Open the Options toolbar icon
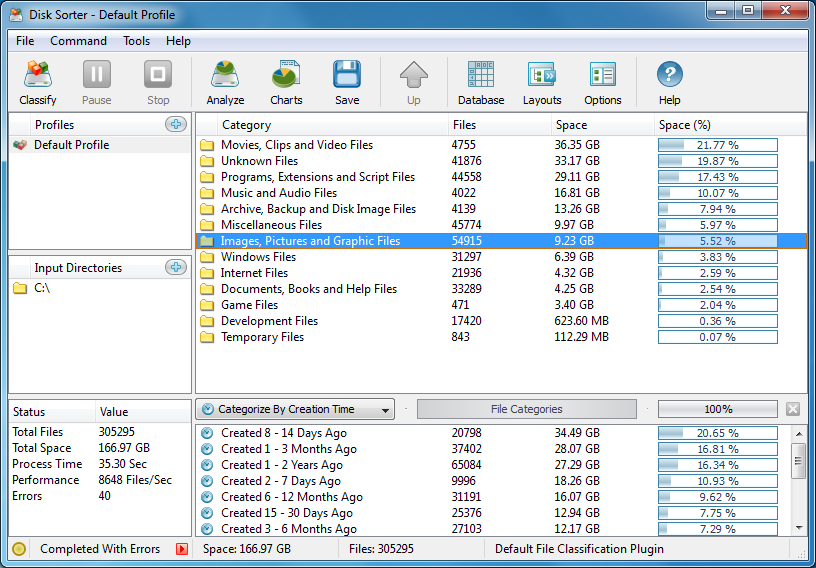The width and height of the screenshot is (816, 568). (x=603, y=74)
